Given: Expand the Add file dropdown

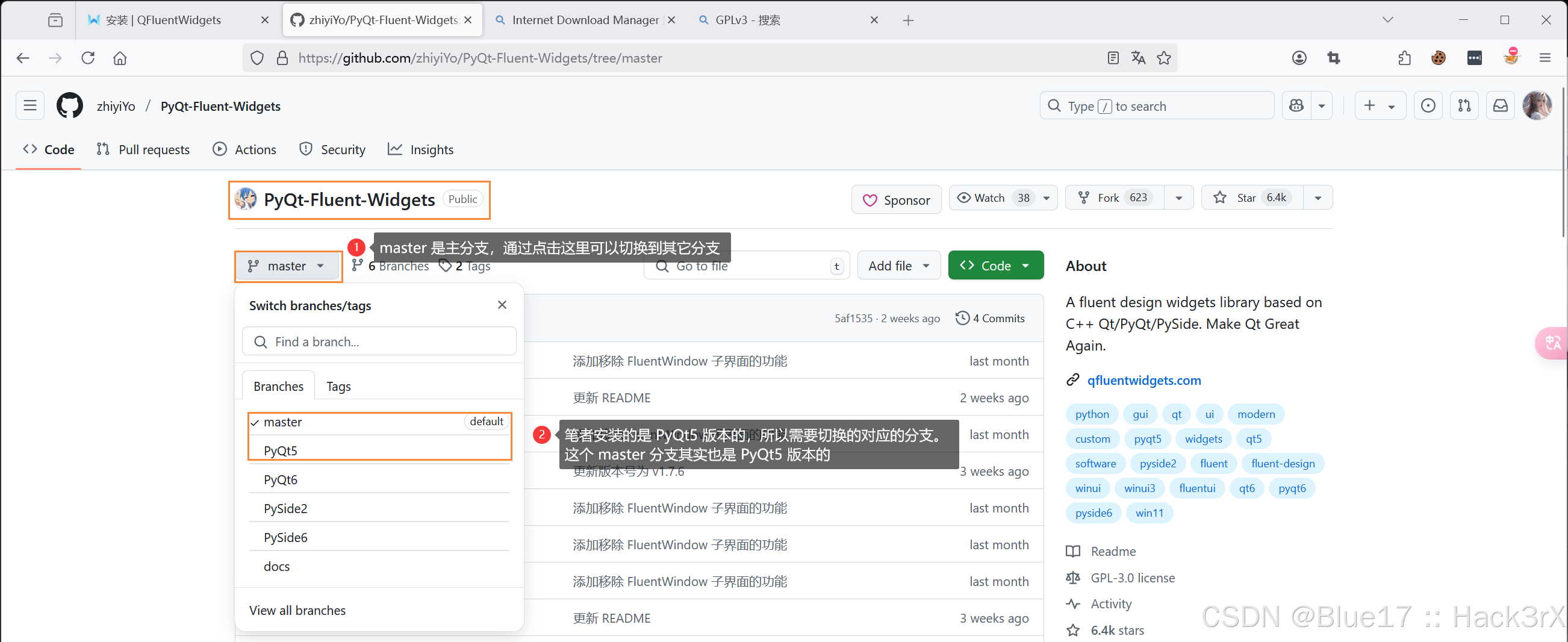Looking at the screenshot, I should click(x=898, y=266).
